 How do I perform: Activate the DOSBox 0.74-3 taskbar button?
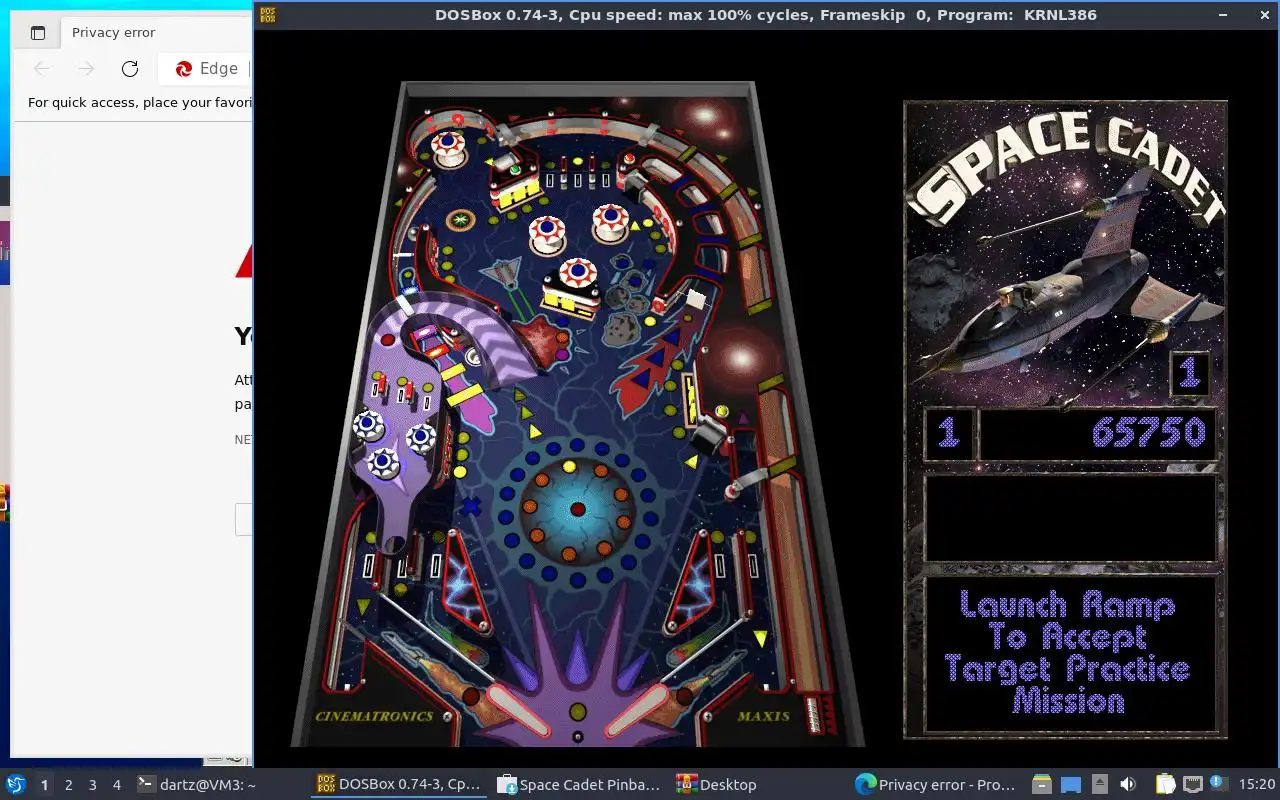(x=399, y=784)
